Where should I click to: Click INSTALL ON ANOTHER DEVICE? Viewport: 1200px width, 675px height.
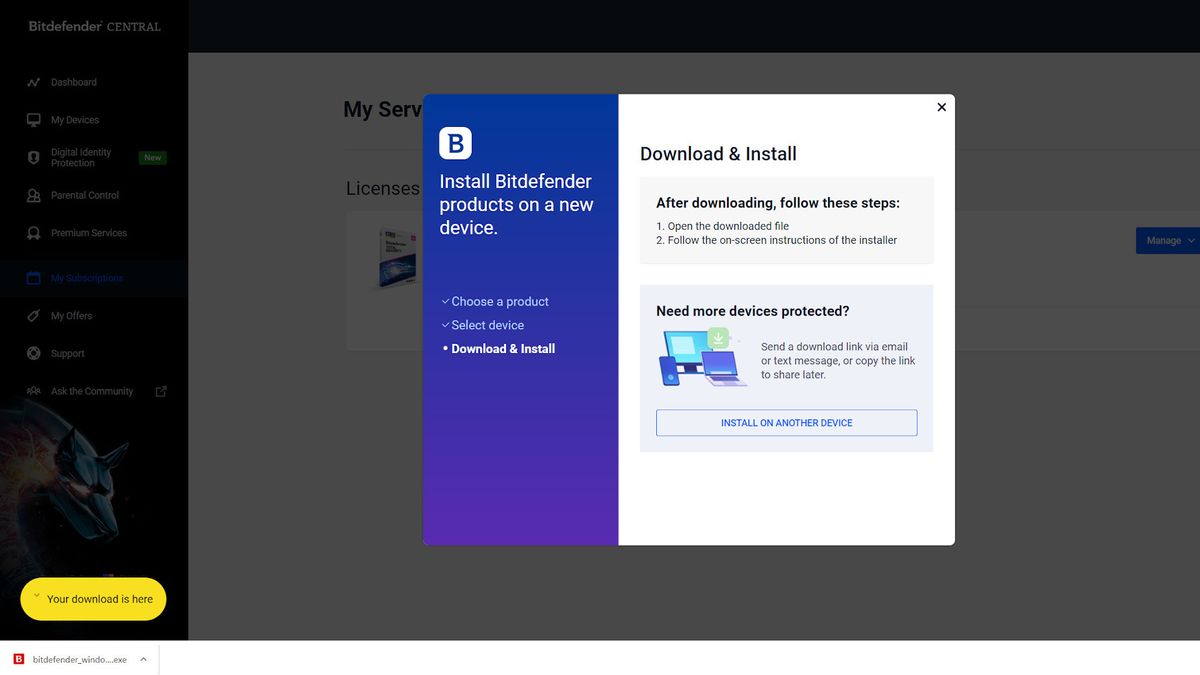click(786, 422)
